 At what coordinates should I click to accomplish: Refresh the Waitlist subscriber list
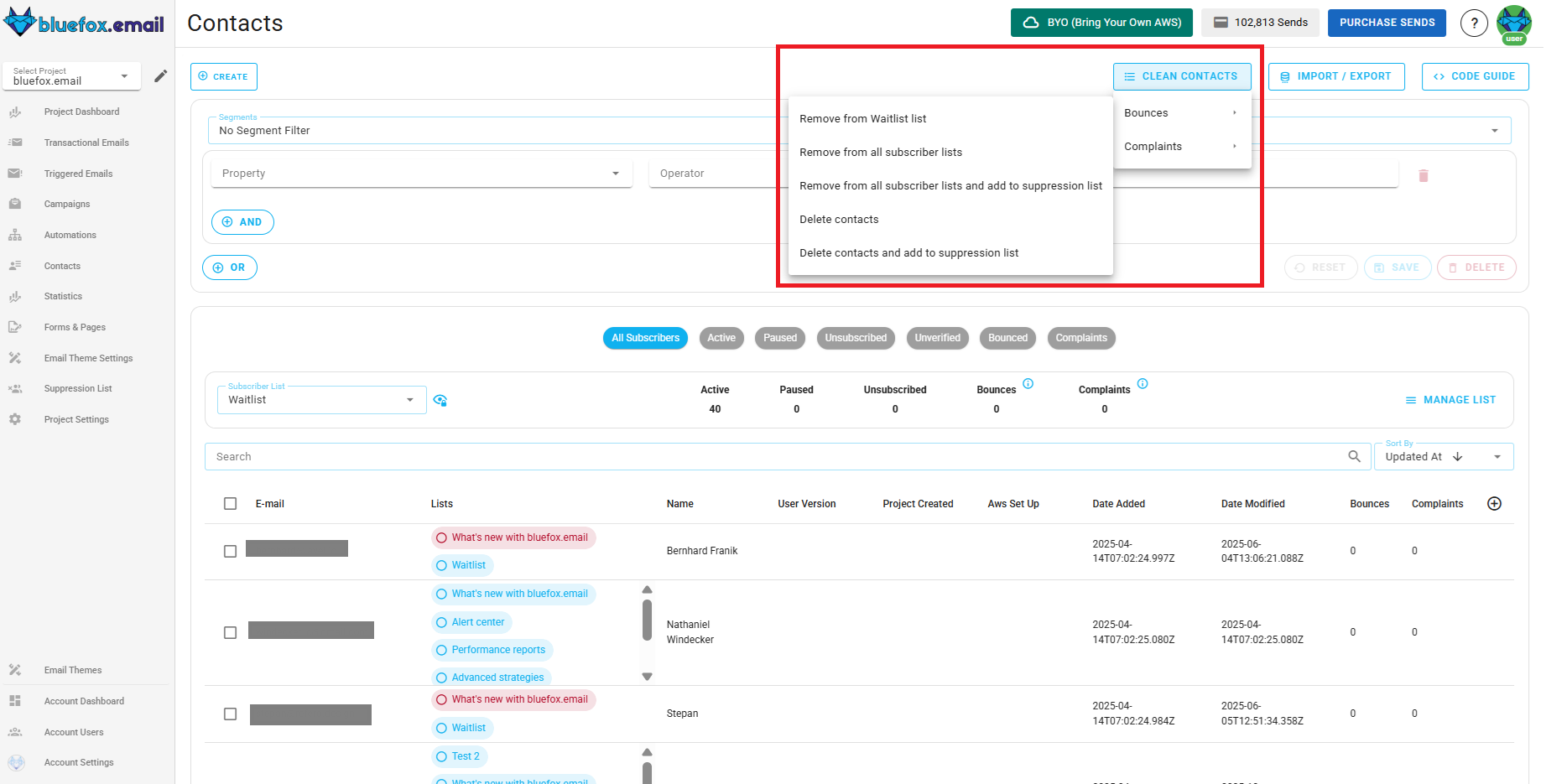[440, 400]
